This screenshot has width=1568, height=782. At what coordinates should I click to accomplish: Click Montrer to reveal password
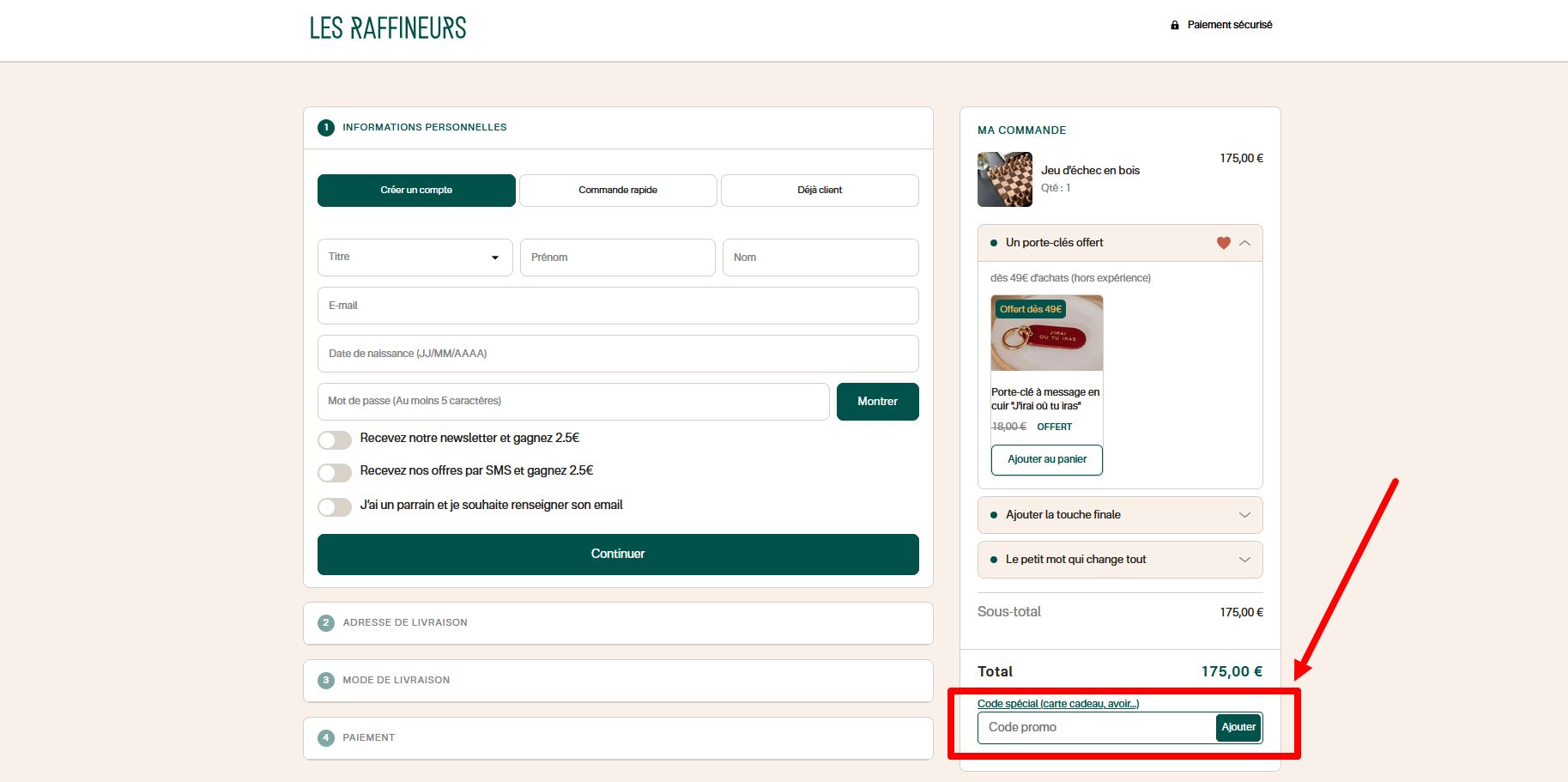coord(878,402)
